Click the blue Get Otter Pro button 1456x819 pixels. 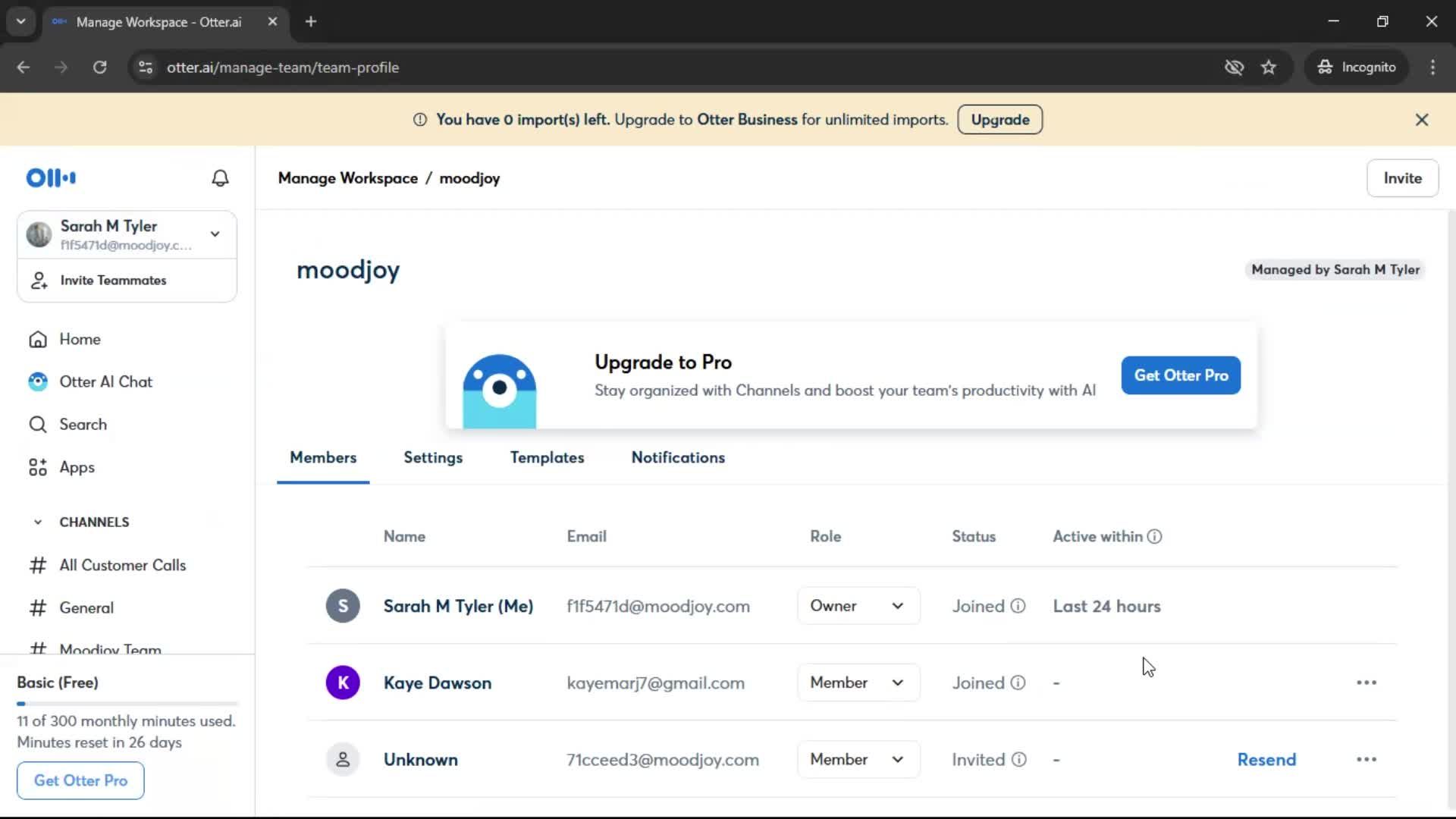[x=1181, y=375]
